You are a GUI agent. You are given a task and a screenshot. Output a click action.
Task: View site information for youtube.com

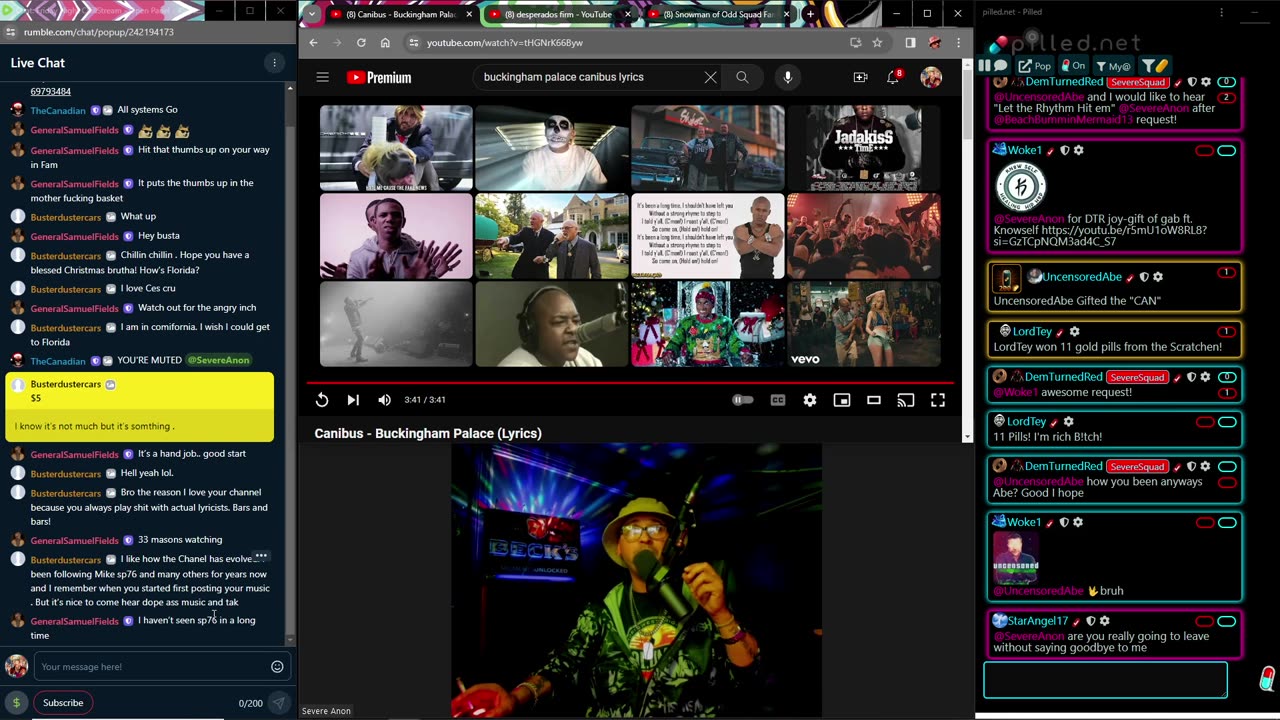413,43
